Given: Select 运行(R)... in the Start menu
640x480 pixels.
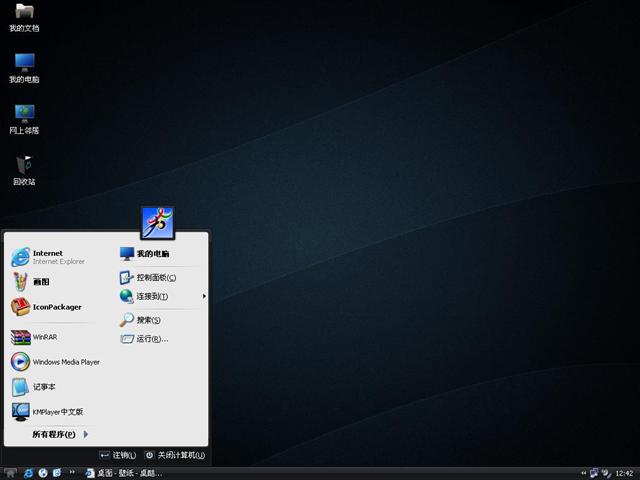Looking at the screenshot, I should coord(151,339).
